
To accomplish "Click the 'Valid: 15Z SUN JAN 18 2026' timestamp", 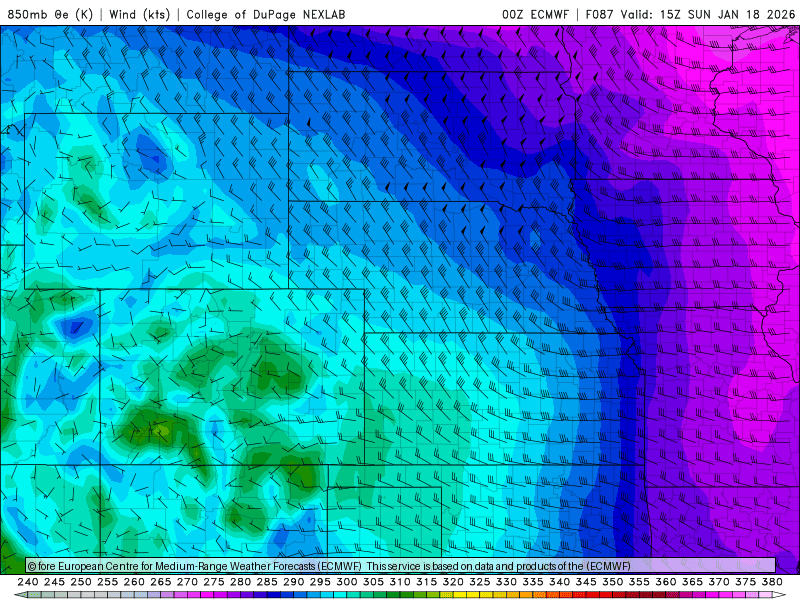I will 708,14.
